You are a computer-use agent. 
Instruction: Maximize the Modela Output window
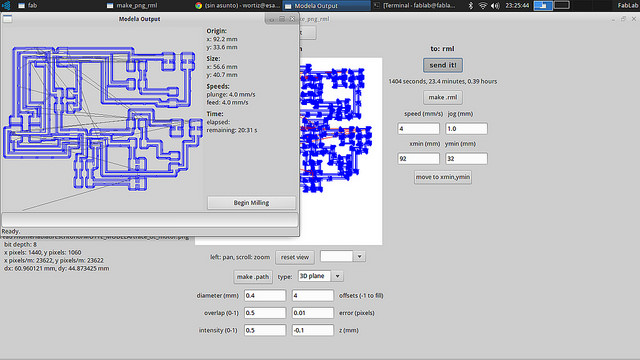282,19
